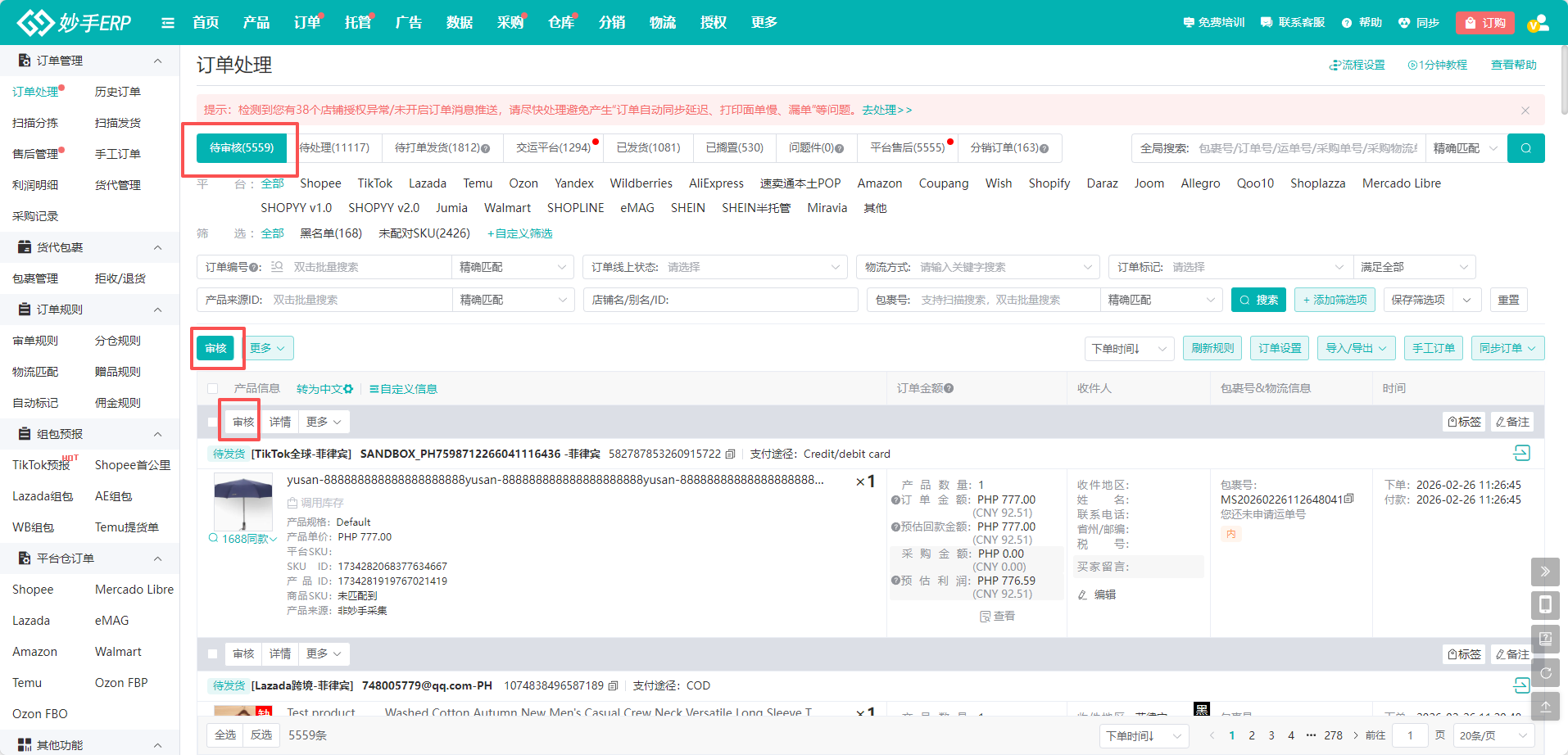
Task: Open the 仓库 top menu
Action: 560,23
